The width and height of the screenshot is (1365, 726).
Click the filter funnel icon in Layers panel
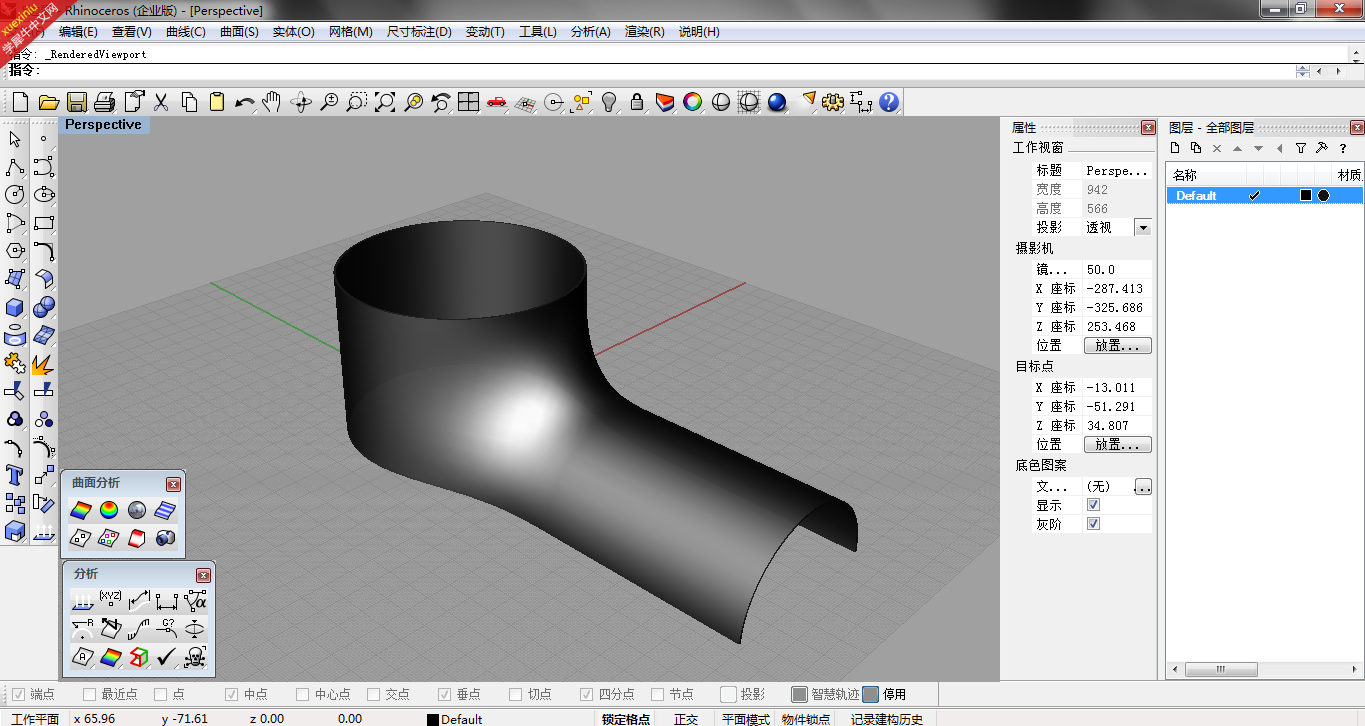tap(1301, 148)
